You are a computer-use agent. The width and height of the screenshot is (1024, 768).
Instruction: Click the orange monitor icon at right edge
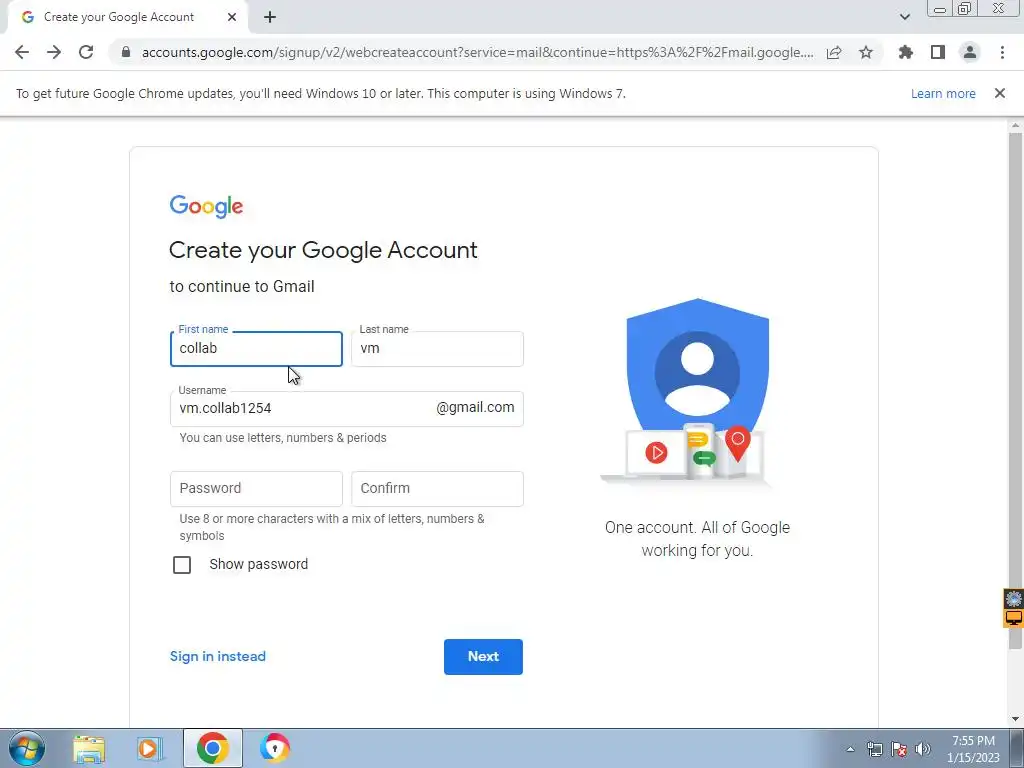click(1014, 617)
